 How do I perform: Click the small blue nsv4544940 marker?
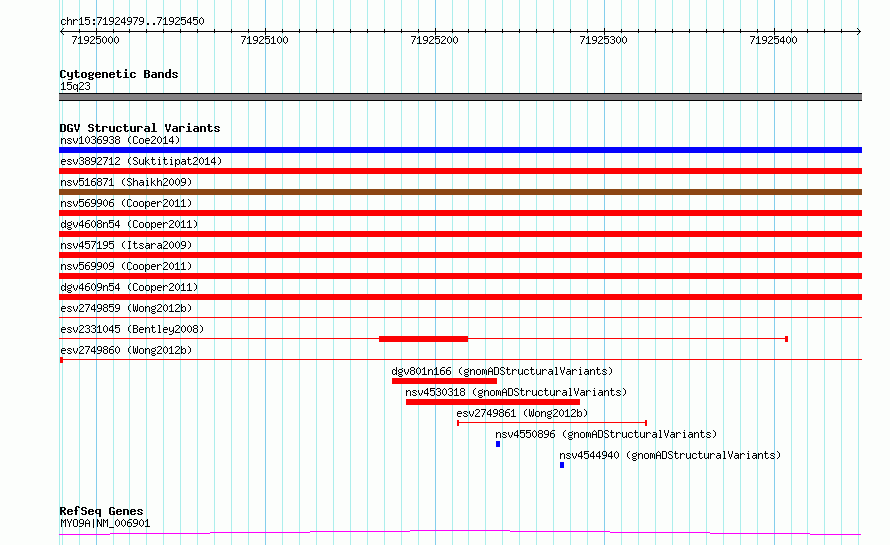click(562, 465)
